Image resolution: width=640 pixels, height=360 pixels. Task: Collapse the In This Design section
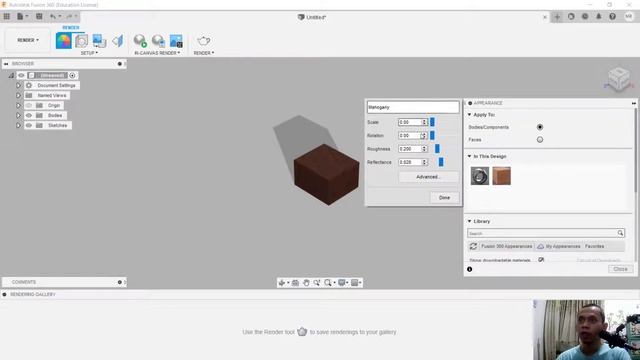[x=469, y=156]
